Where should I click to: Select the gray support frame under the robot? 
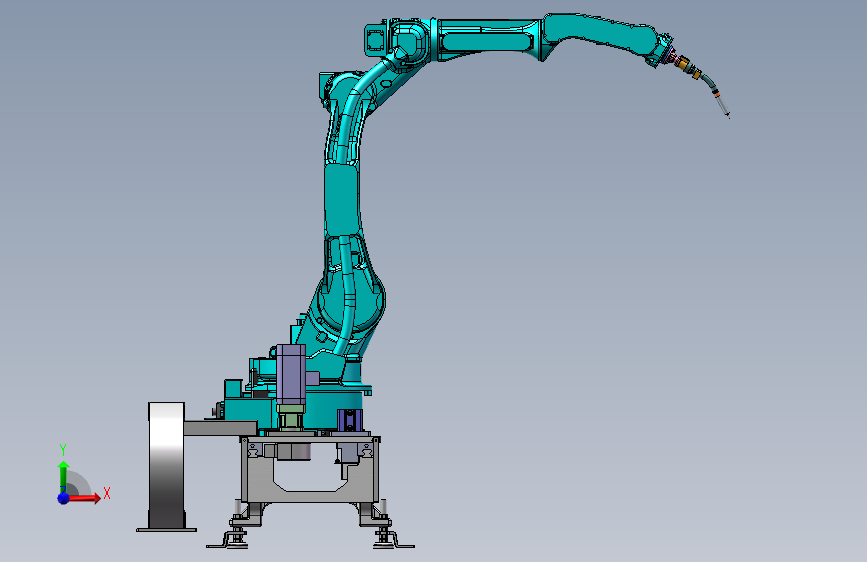(x=310, y=469)
